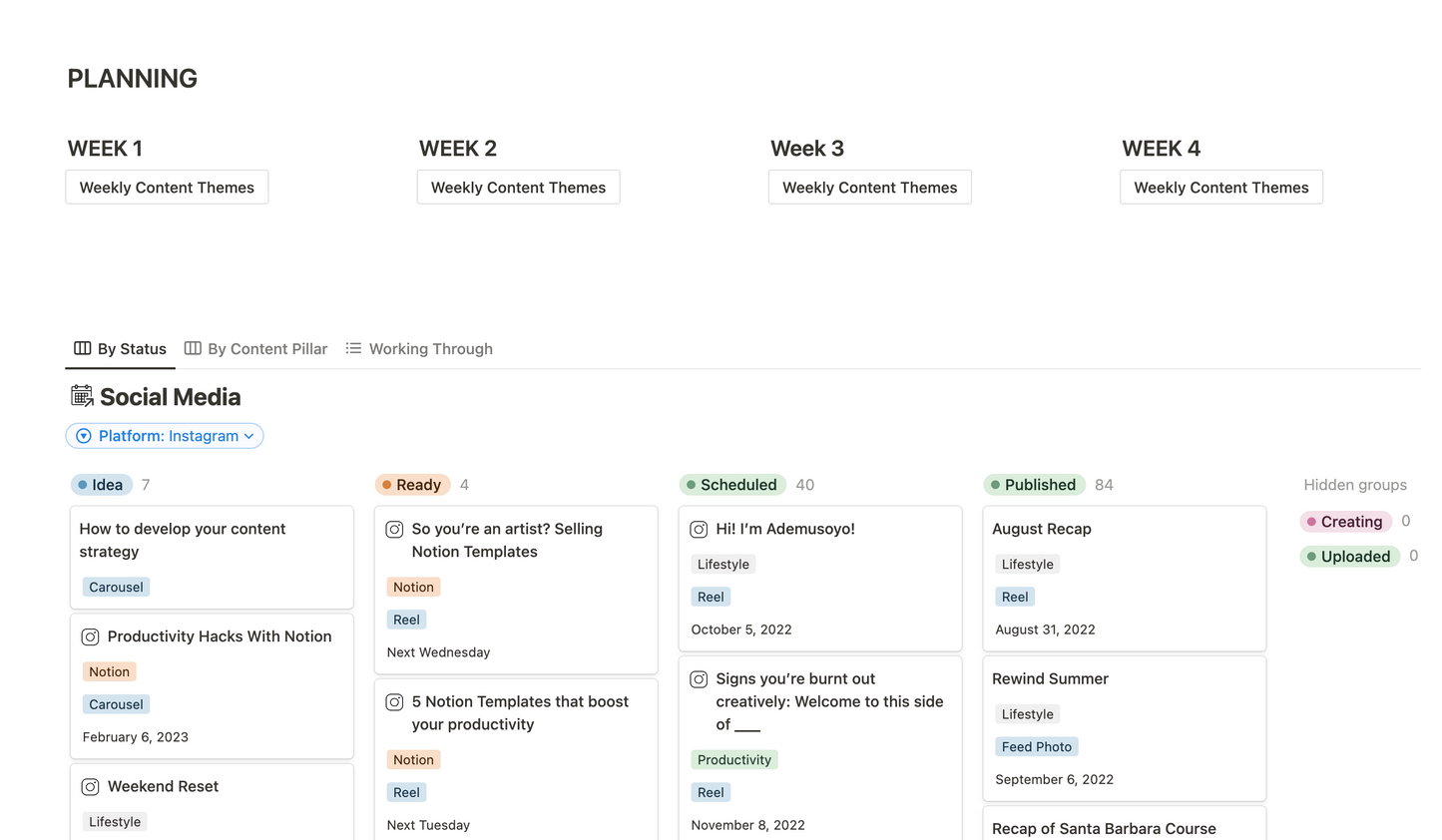This screenshot has width=1442, height=840.
Task: Switch to the By Content Pillar view
Action: pyautogui.click(x=256, y=348)
